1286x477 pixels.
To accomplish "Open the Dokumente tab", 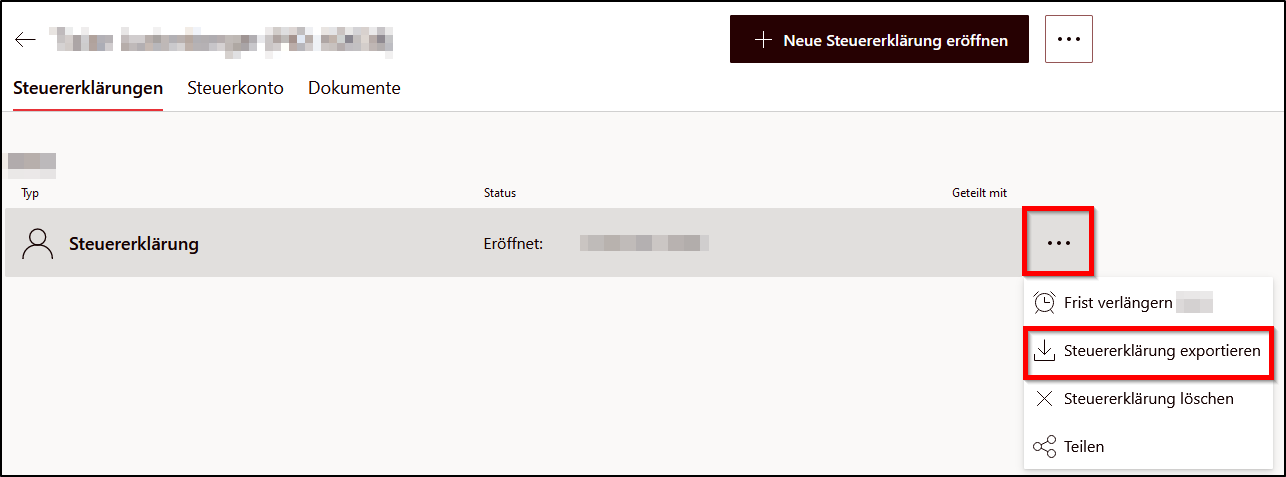I will (x=354, y=88).
